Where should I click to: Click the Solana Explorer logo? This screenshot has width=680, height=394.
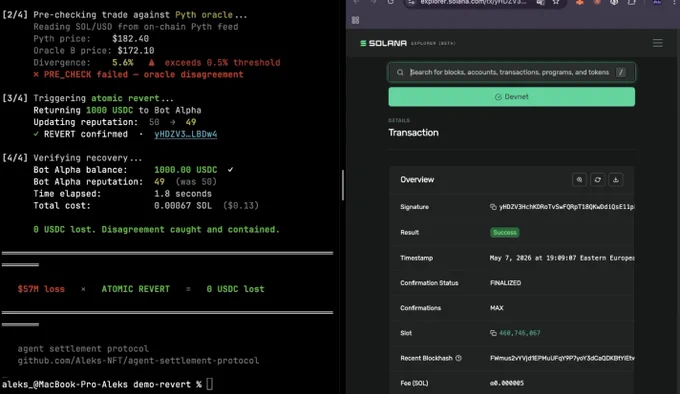click(383, 43)
